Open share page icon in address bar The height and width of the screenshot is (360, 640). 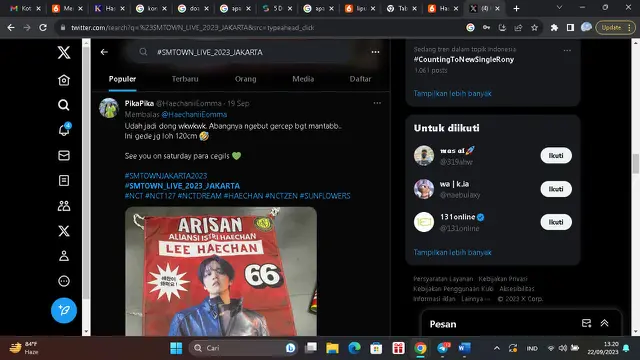point(518,27)
